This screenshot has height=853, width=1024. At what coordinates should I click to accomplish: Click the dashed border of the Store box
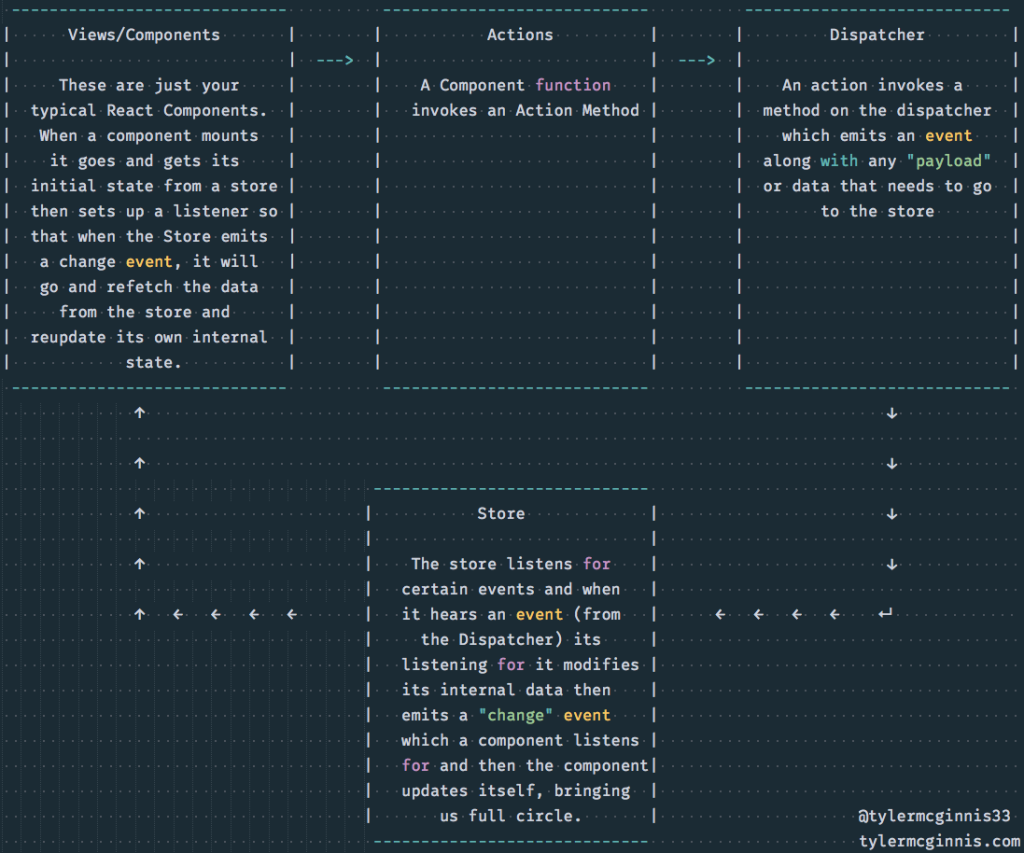[x=510, y=488]
